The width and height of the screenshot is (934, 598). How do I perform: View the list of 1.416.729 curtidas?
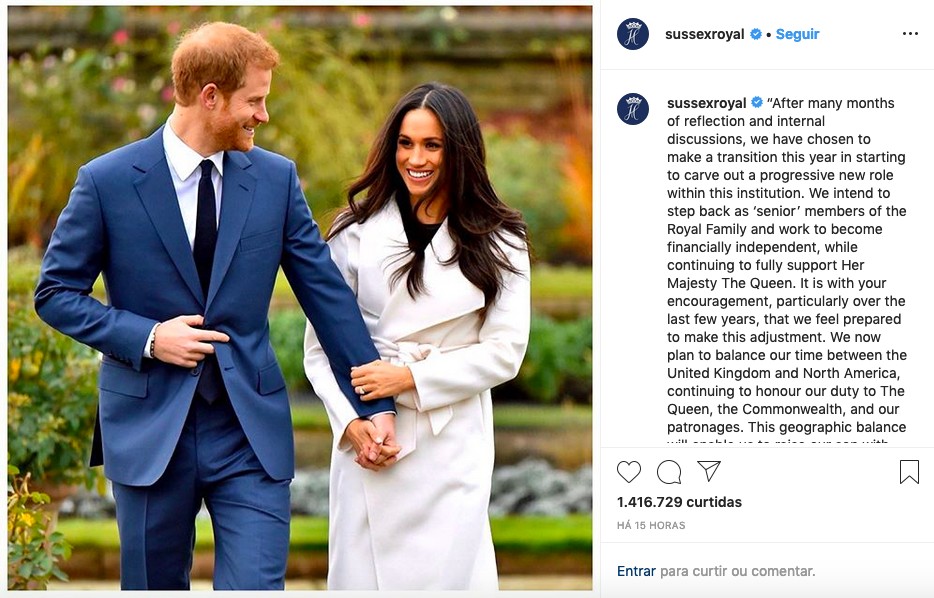tap(679, 502)
